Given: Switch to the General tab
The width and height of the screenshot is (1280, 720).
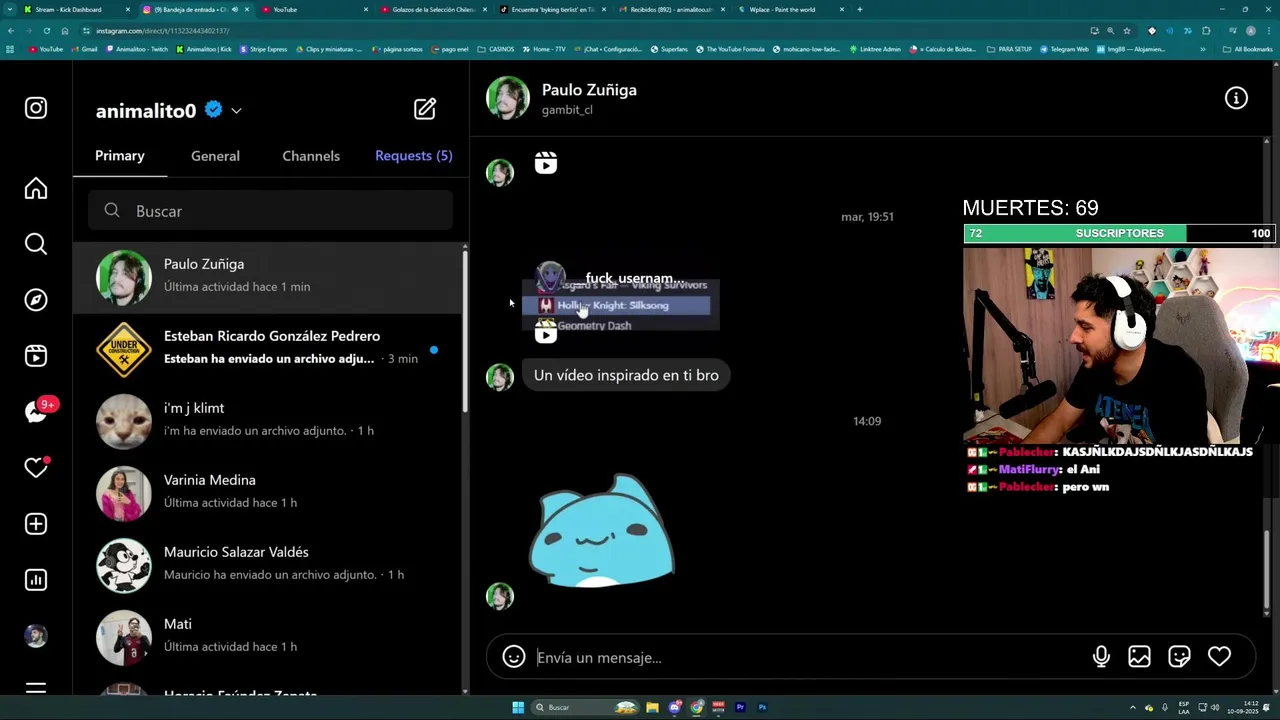Looking at the screenshot, I should [x=215, y=156].
